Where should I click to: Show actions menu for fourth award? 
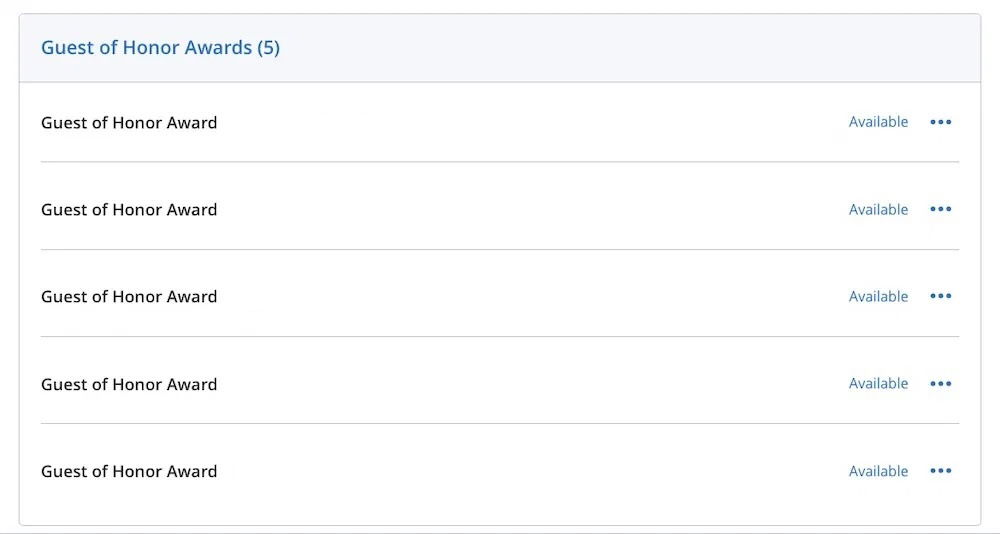(x=940, y=384)
